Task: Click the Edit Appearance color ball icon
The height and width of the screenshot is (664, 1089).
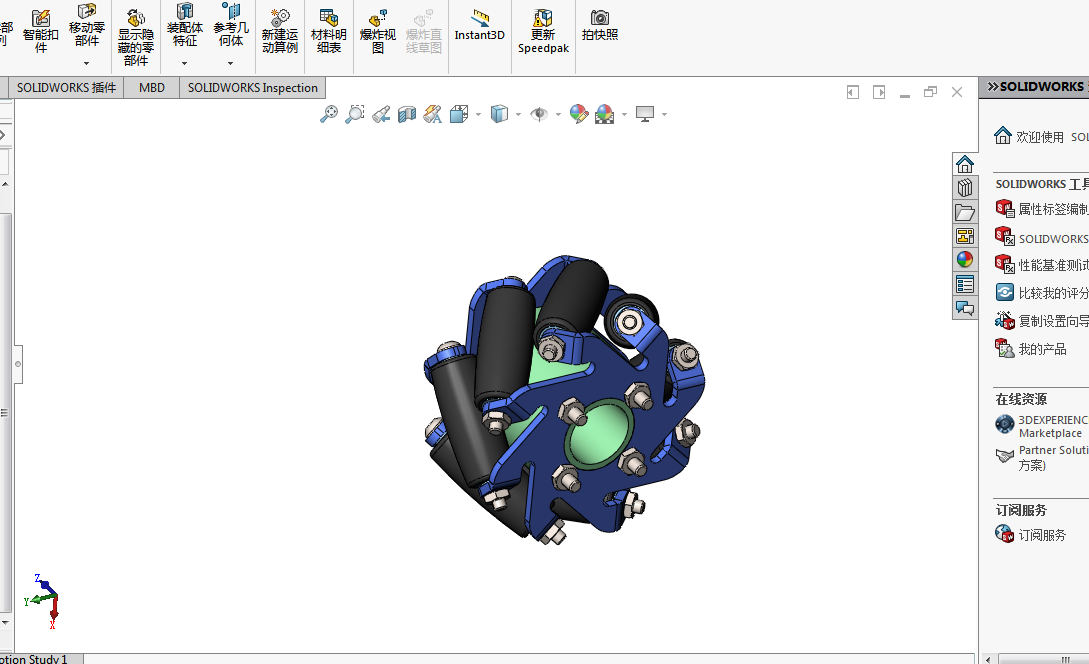Action: [x=579, y=114]
